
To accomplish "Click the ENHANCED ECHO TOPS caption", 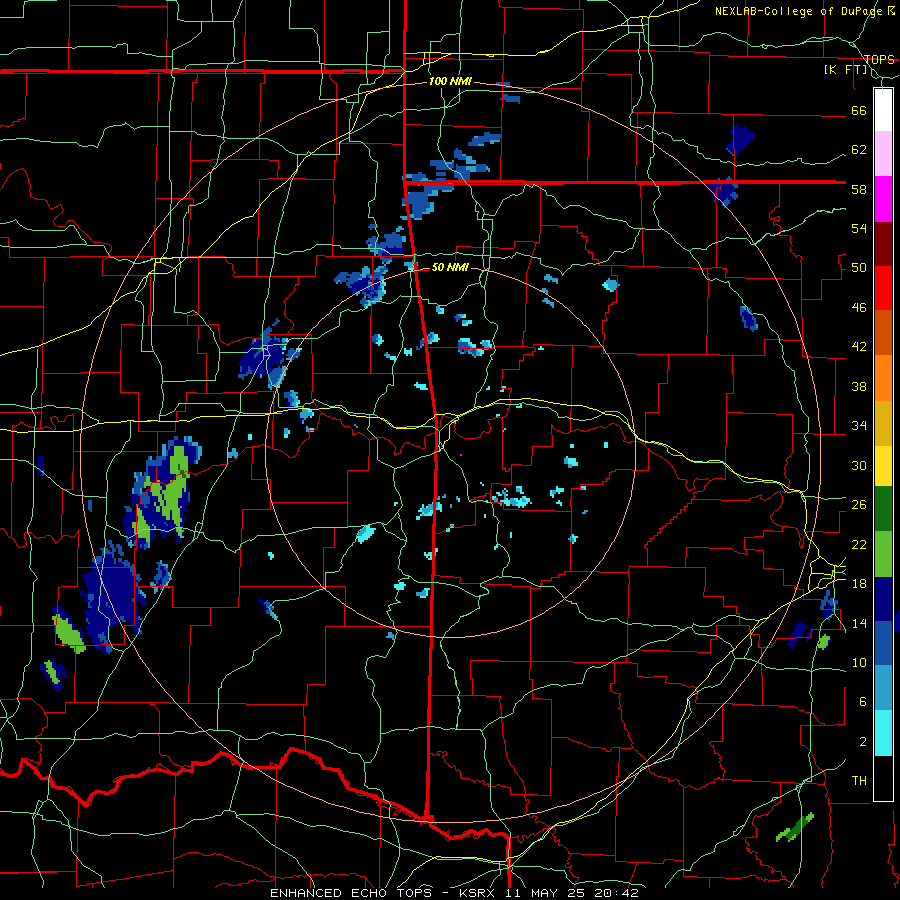I will [x=351, y=893].
